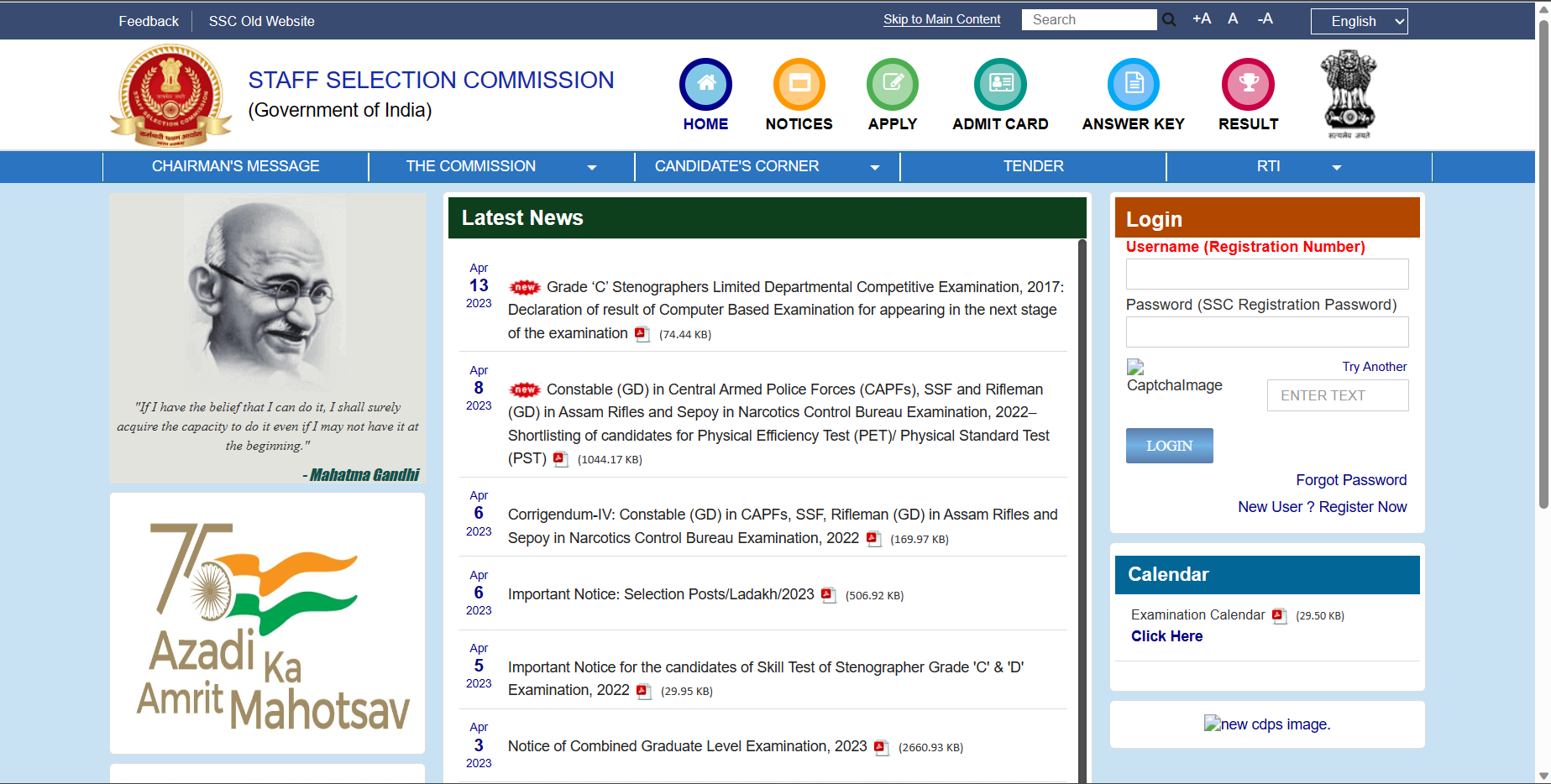
Task: Click the calendar Click Here link
Action: 1166,636
